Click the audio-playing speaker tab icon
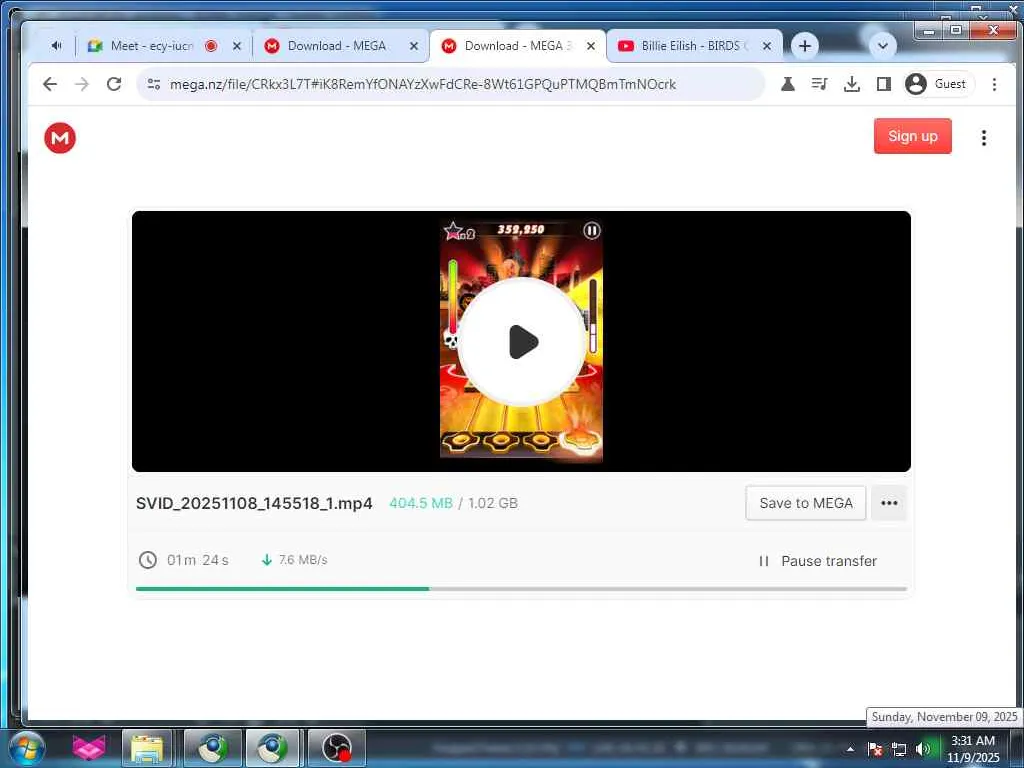Screen dimensions: 1024x768 [57, 46]
